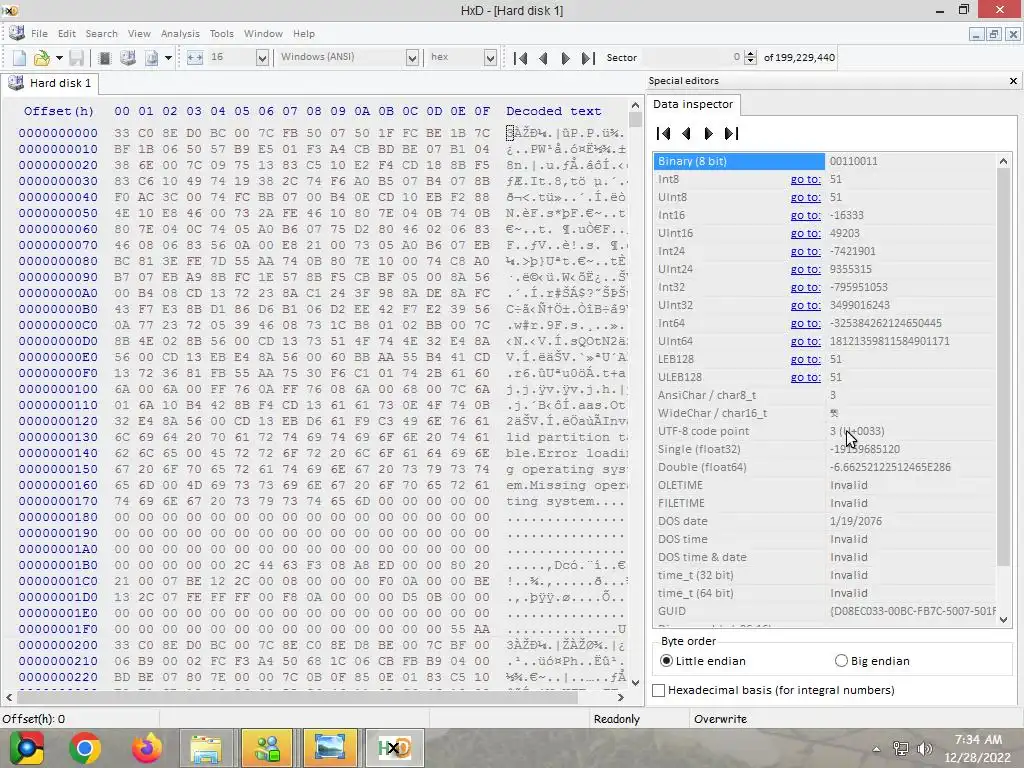Viewport: 1024px width, 768px height.
Task: Click the Open disk toolbar icon
Action: click(128, 58)
